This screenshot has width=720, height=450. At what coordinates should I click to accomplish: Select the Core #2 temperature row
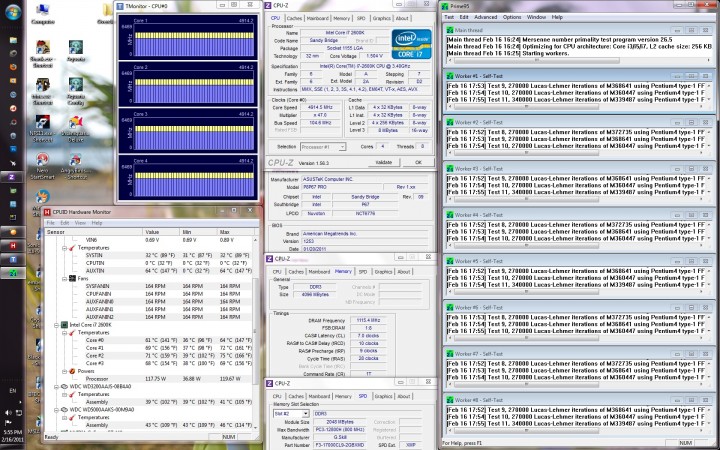149,355
